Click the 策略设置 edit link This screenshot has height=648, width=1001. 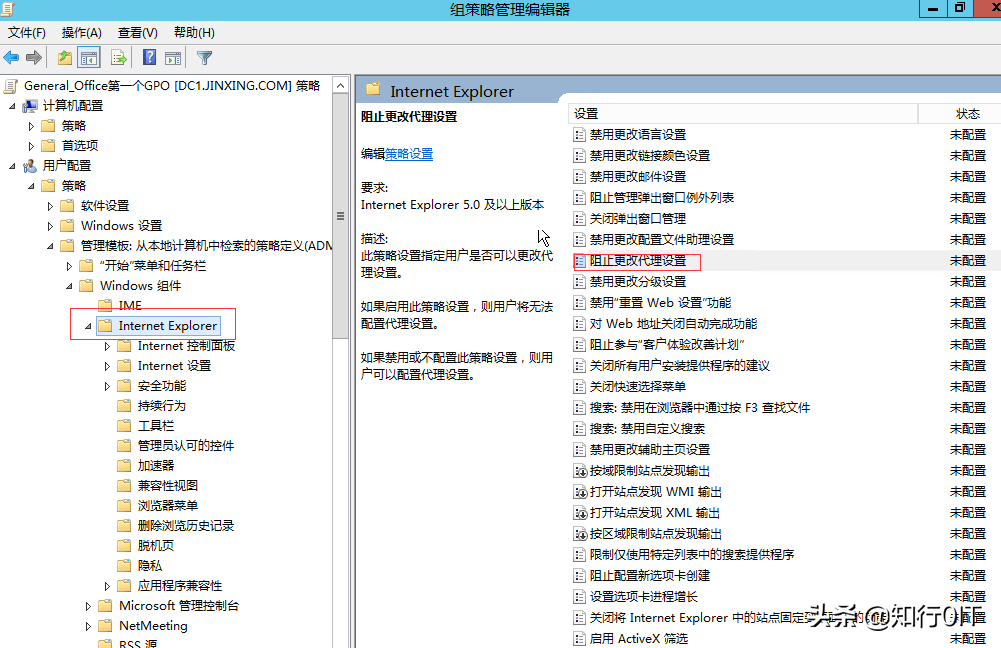(409, 154)
